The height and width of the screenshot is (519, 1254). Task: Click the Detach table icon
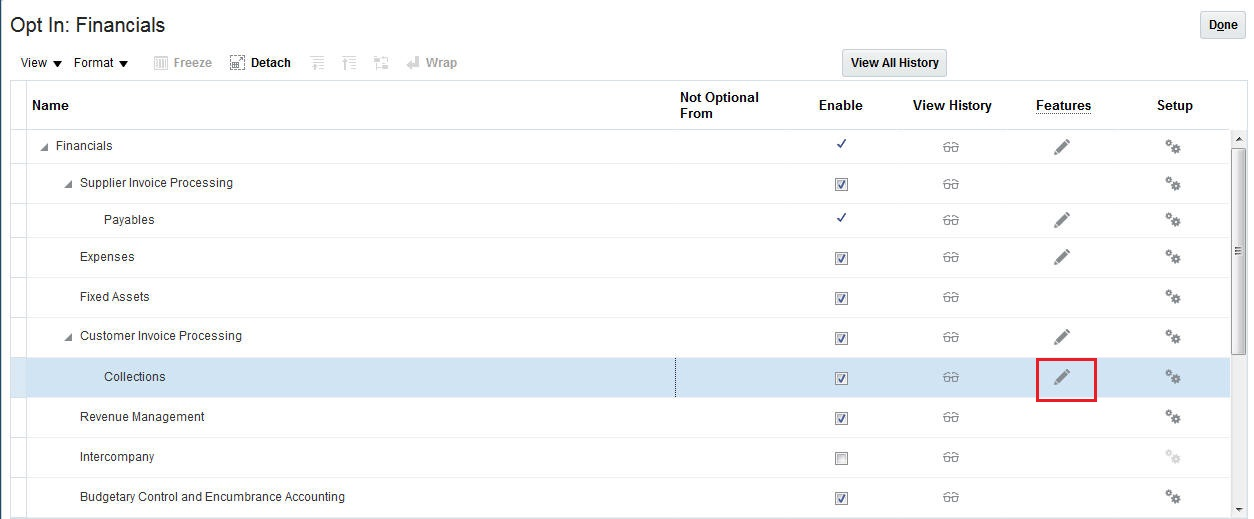point(260,63)
